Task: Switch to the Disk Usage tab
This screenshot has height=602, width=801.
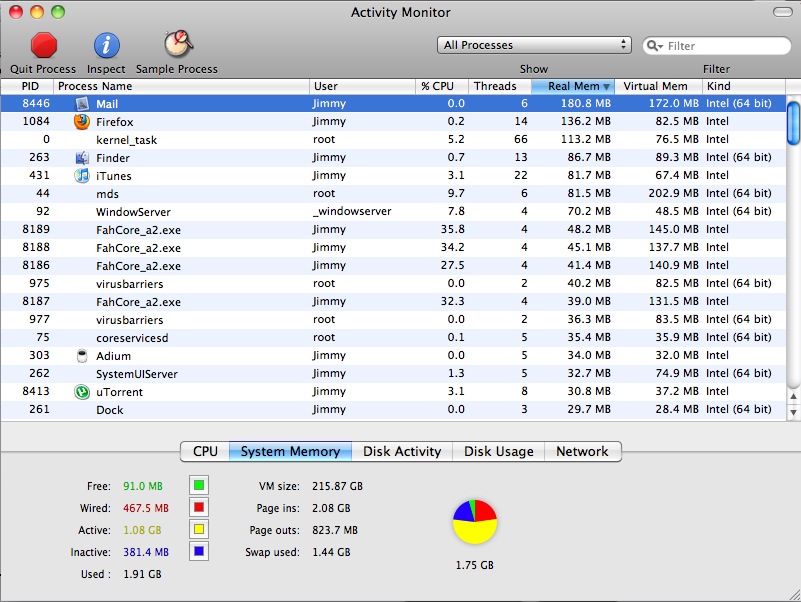Action: point(499,451)
